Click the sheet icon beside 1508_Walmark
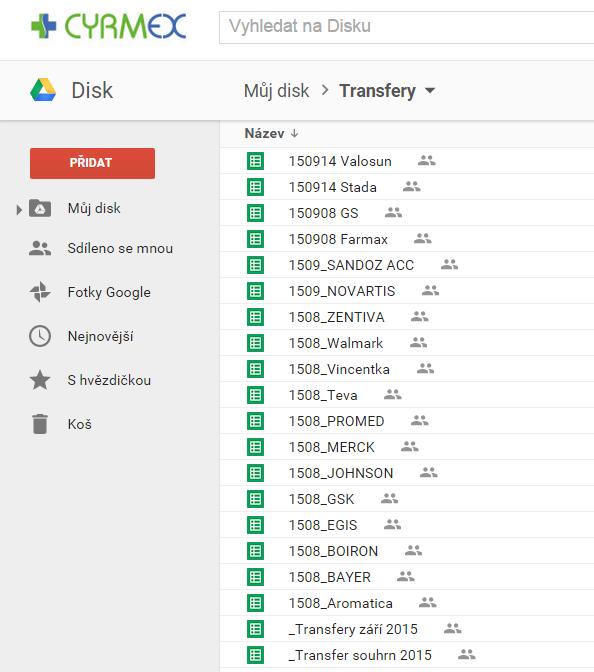Viewport: 594px width, 672px height. tap(255, 343)
